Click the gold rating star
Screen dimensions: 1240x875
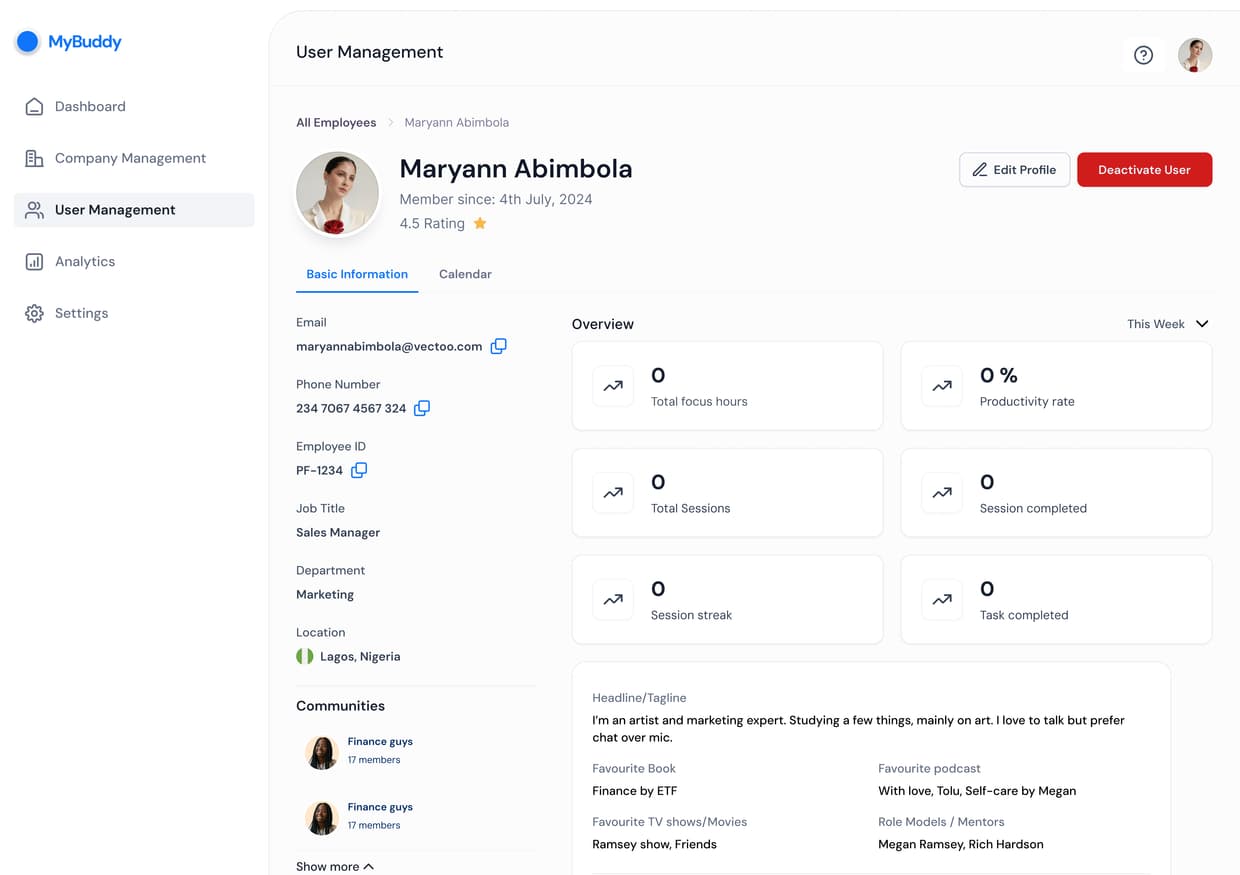[x=480, y=223]
